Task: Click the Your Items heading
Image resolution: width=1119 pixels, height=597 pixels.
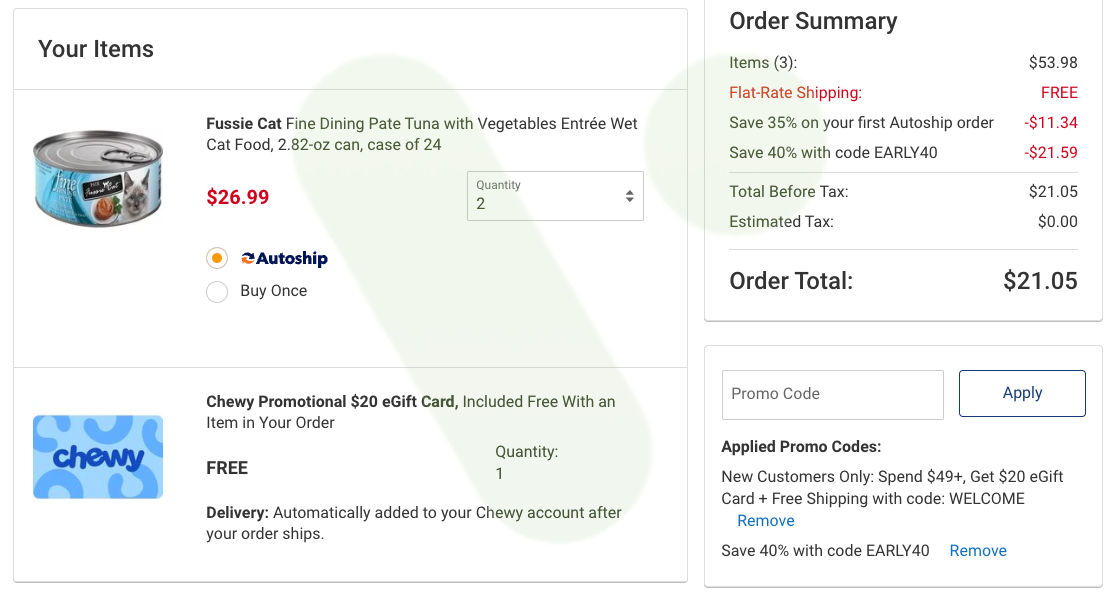Action: tap(96, 49)
